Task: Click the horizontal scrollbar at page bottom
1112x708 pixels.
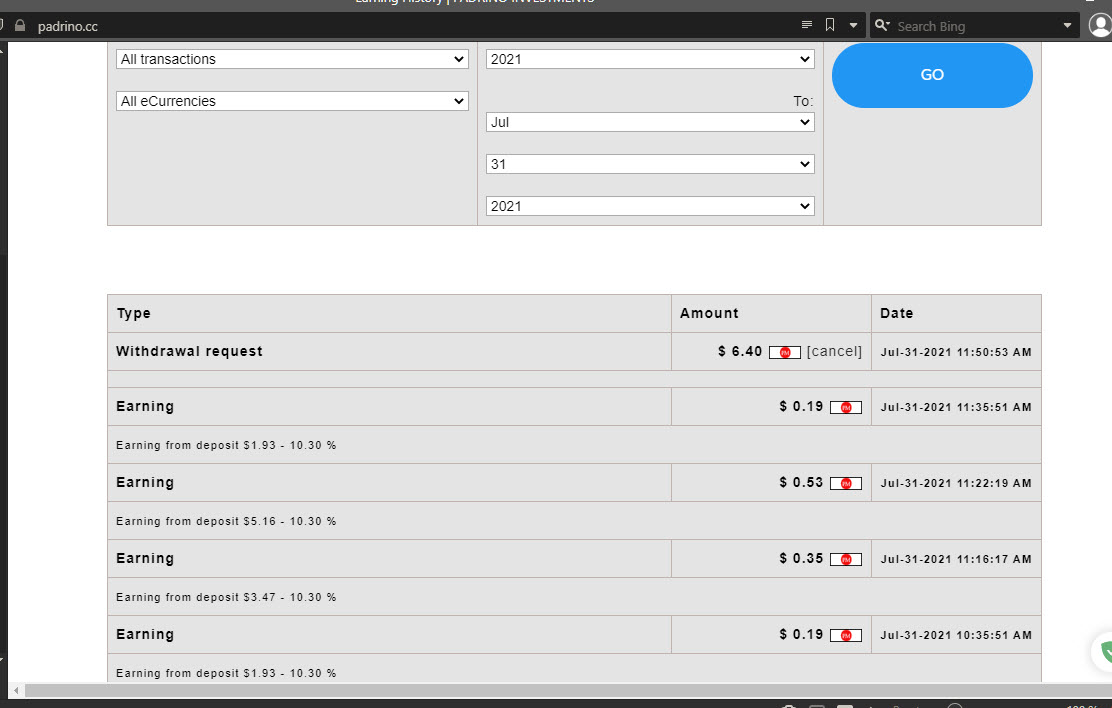Action: [560, 691]
